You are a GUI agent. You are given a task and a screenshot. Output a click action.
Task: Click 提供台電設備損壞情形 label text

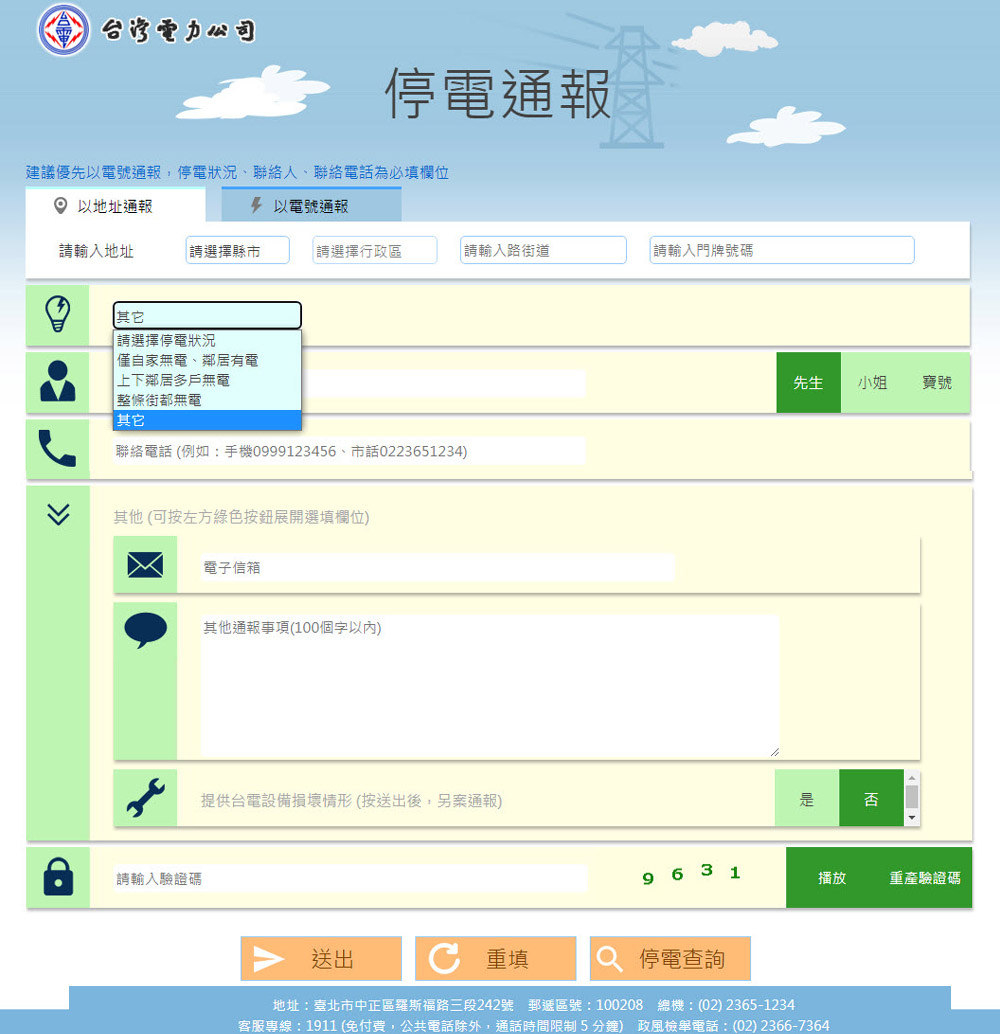[x=352, y=801]
